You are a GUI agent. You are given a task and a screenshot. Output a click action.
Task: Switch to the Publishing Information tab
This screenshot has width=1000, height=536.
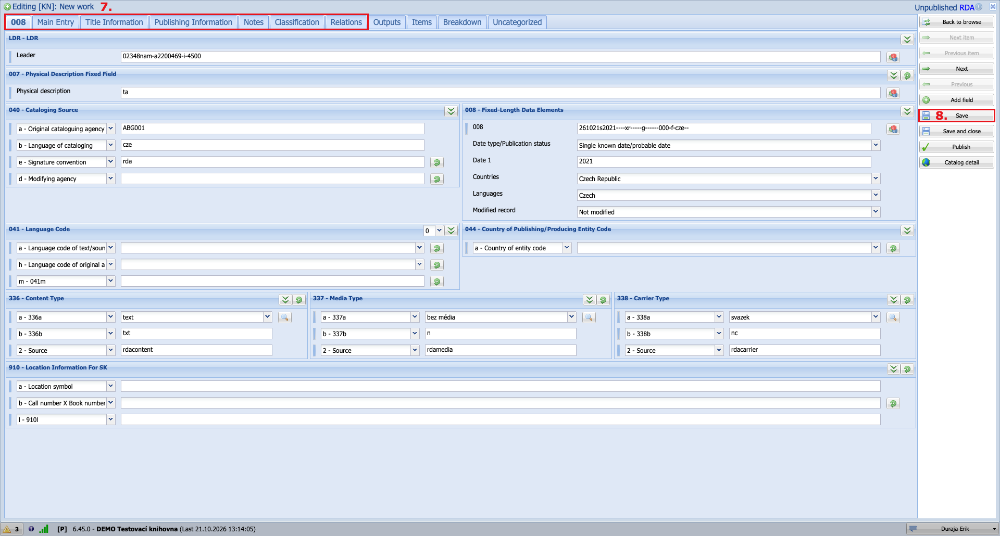click(193, 22)
